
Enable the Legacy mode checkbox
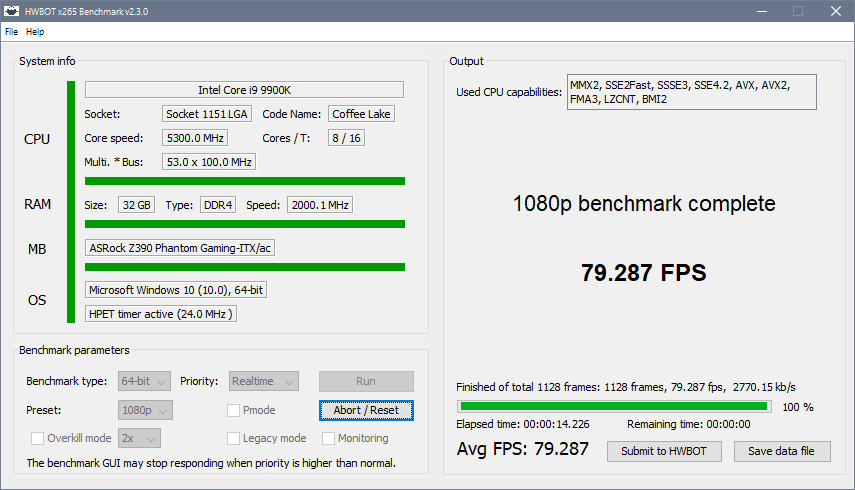233,438
